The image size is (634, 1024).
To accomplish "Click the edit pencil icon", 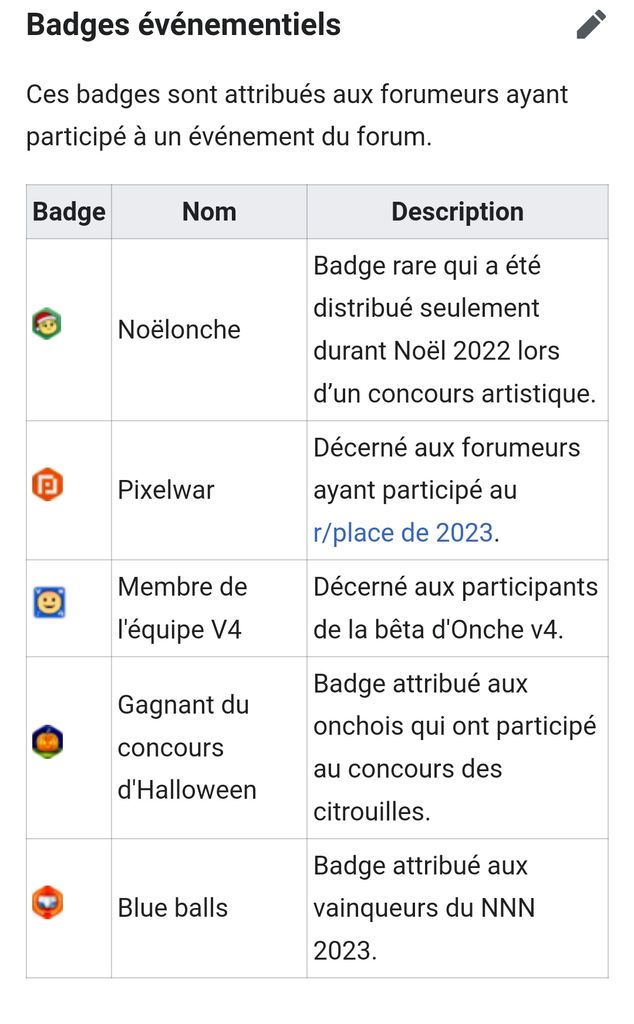I will pos(591,24).
